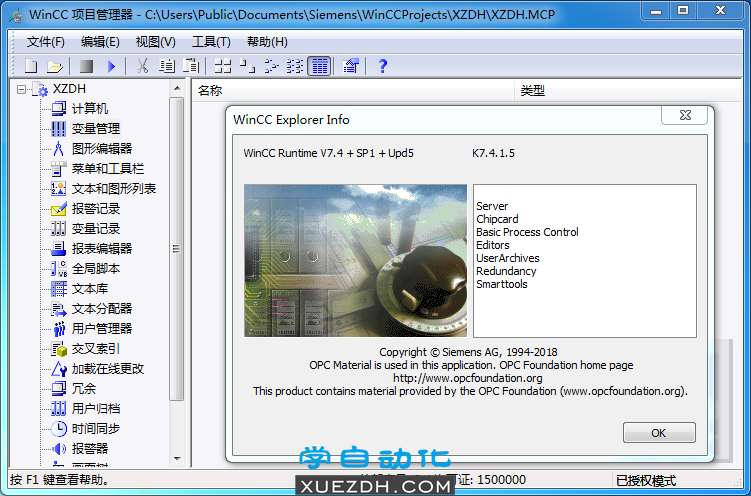Click Basic Process Control list entry

coord(527,232)
